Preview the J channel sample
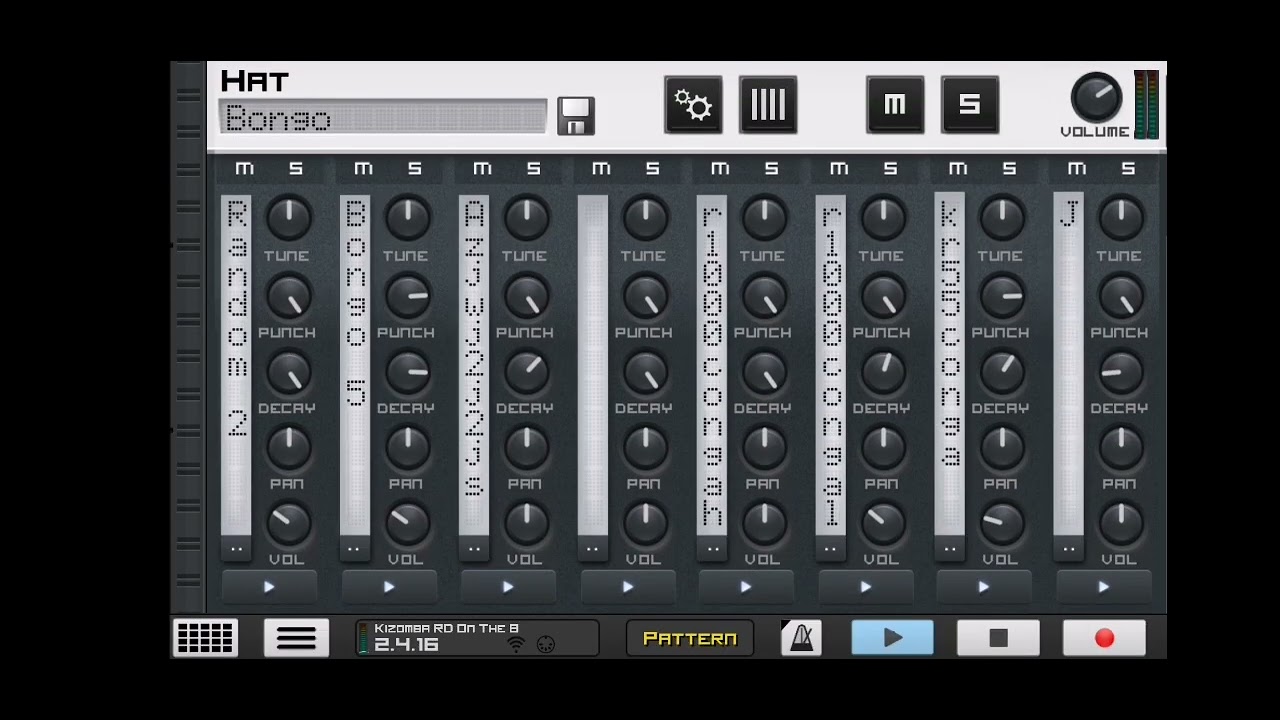This screenshot has height=720, width=1280. coord(1103,587)
